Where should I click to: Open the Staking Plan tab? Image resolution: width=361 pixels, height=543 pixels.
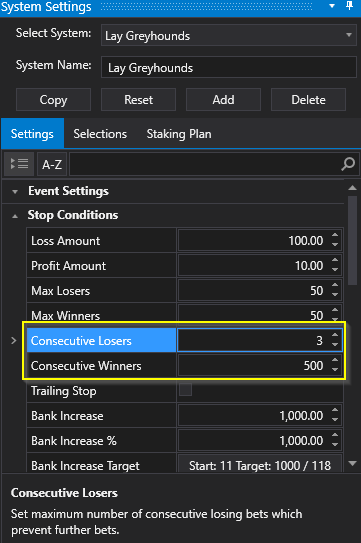coord(179,134)
